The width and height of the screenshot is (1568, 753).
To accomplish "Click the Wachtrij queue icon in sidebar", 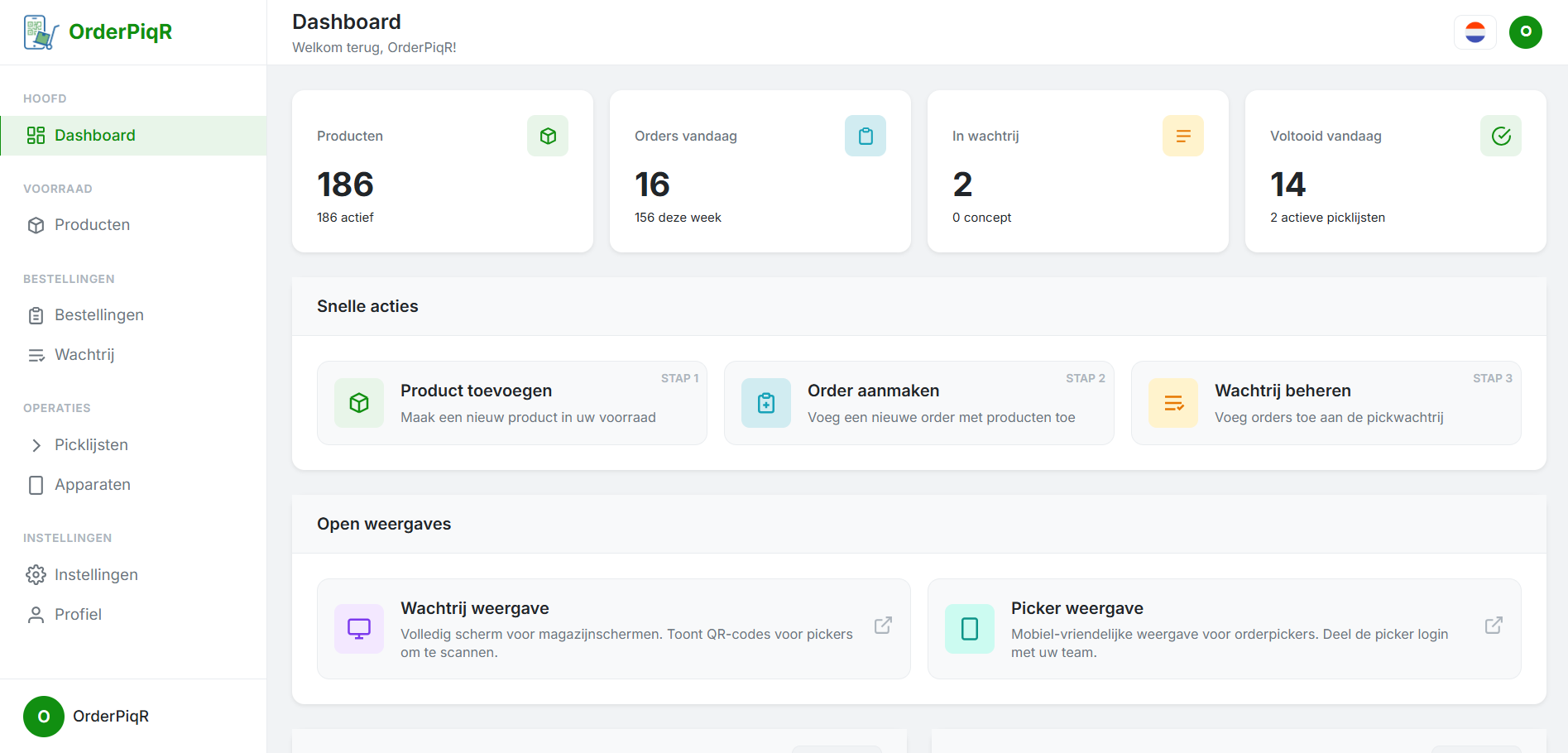I will pos(36,354).
